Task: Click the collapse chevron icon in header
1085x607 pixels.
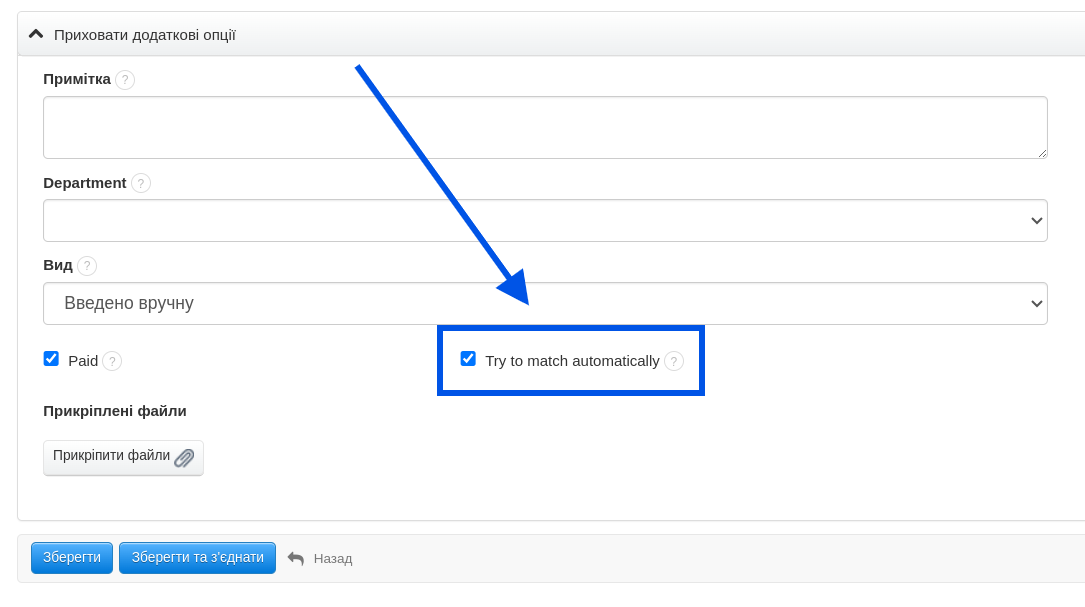Action: click(x=36, y=34)
